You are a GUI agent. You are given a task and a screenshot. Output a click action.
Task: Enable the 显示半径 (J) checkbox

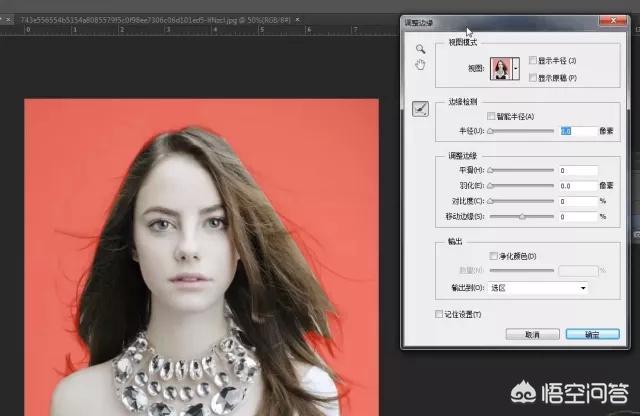coord(533,60)
